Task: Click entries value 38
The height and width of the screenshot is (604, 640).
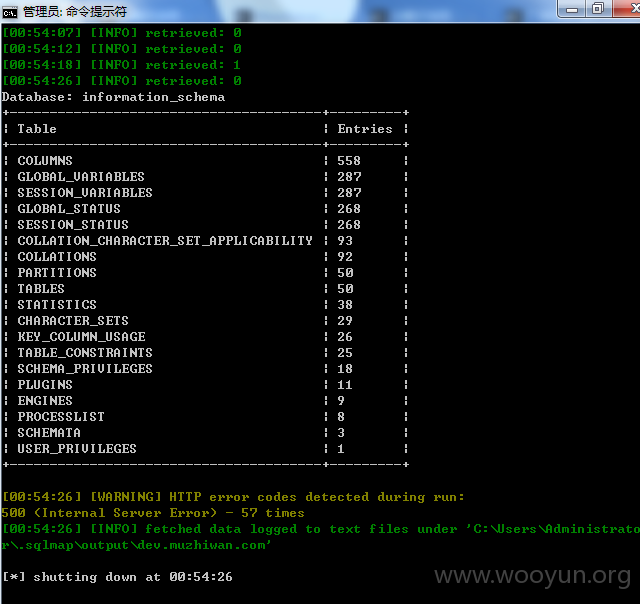Action: click(345, 304)
